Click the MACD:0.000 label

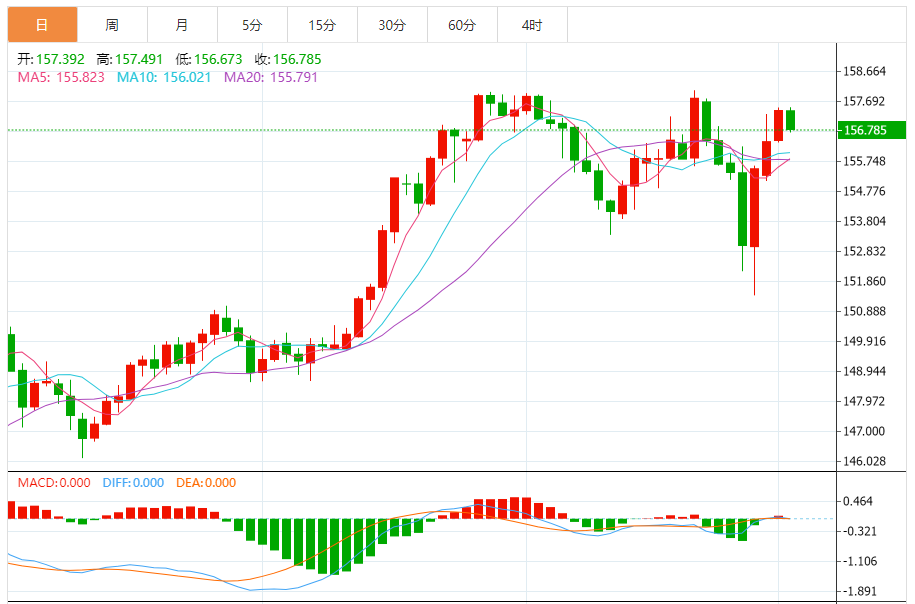54,483
